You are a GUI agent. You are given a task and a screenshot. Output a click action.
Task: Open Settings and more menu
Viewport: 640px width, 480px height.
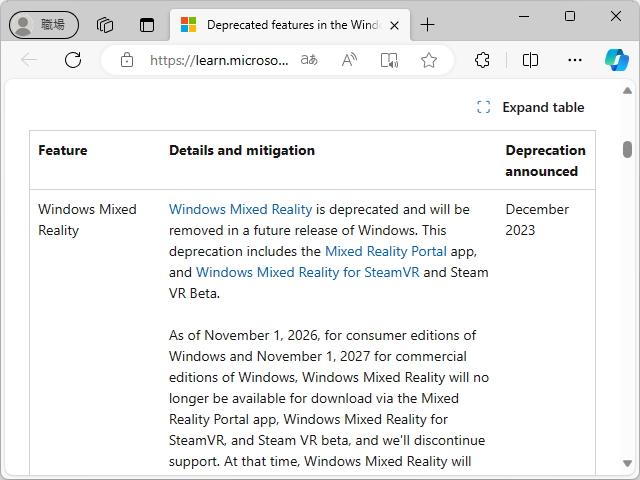575,60
